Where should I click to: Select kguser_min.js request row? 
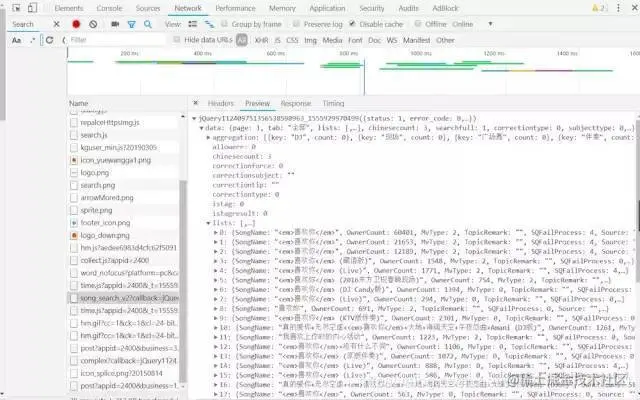point(124,147)
